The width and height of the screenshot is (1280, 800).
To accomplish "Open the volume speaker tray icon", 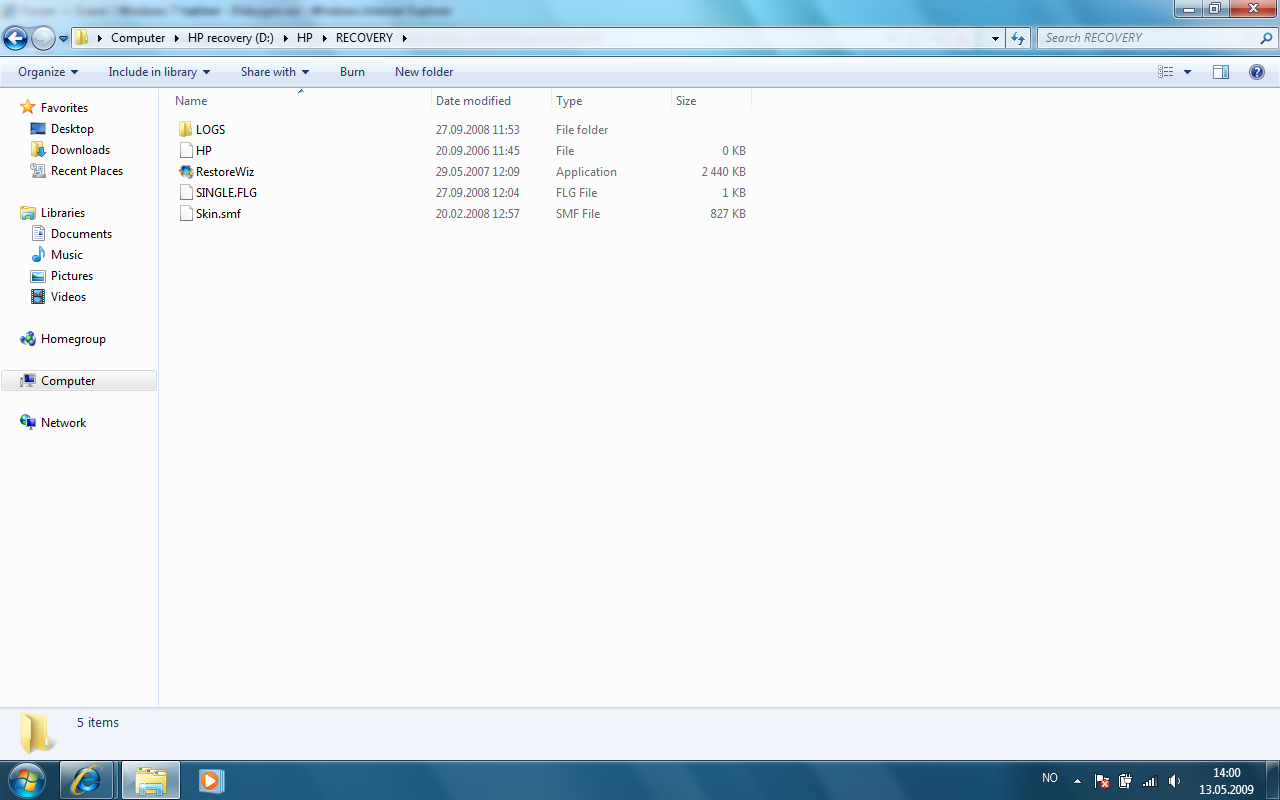I will tap(1174, 780).
